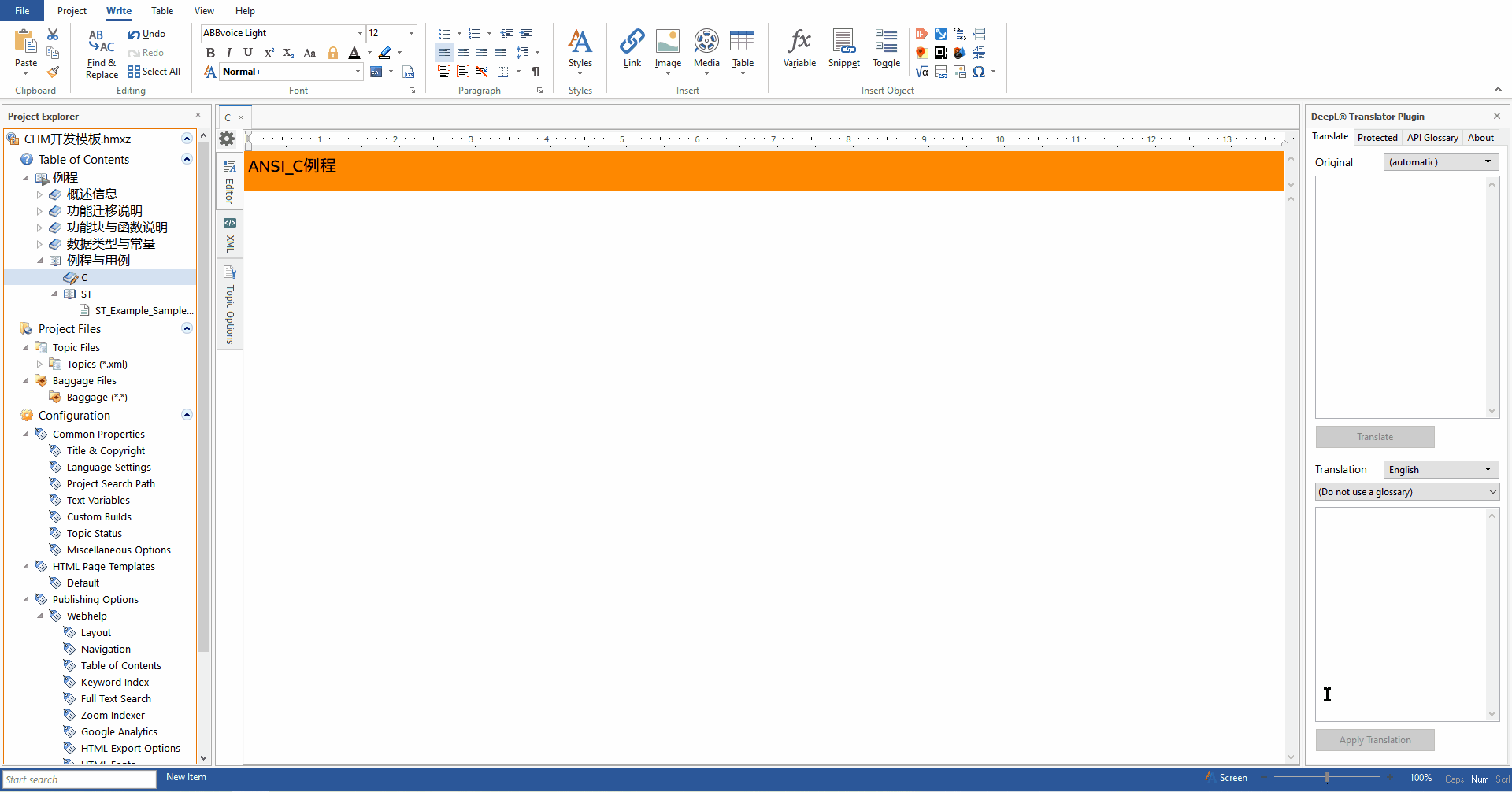Click the zoom slider handle
Image resolution: width=1512 pixels, height=792 pixels.
coord(1327,778)
